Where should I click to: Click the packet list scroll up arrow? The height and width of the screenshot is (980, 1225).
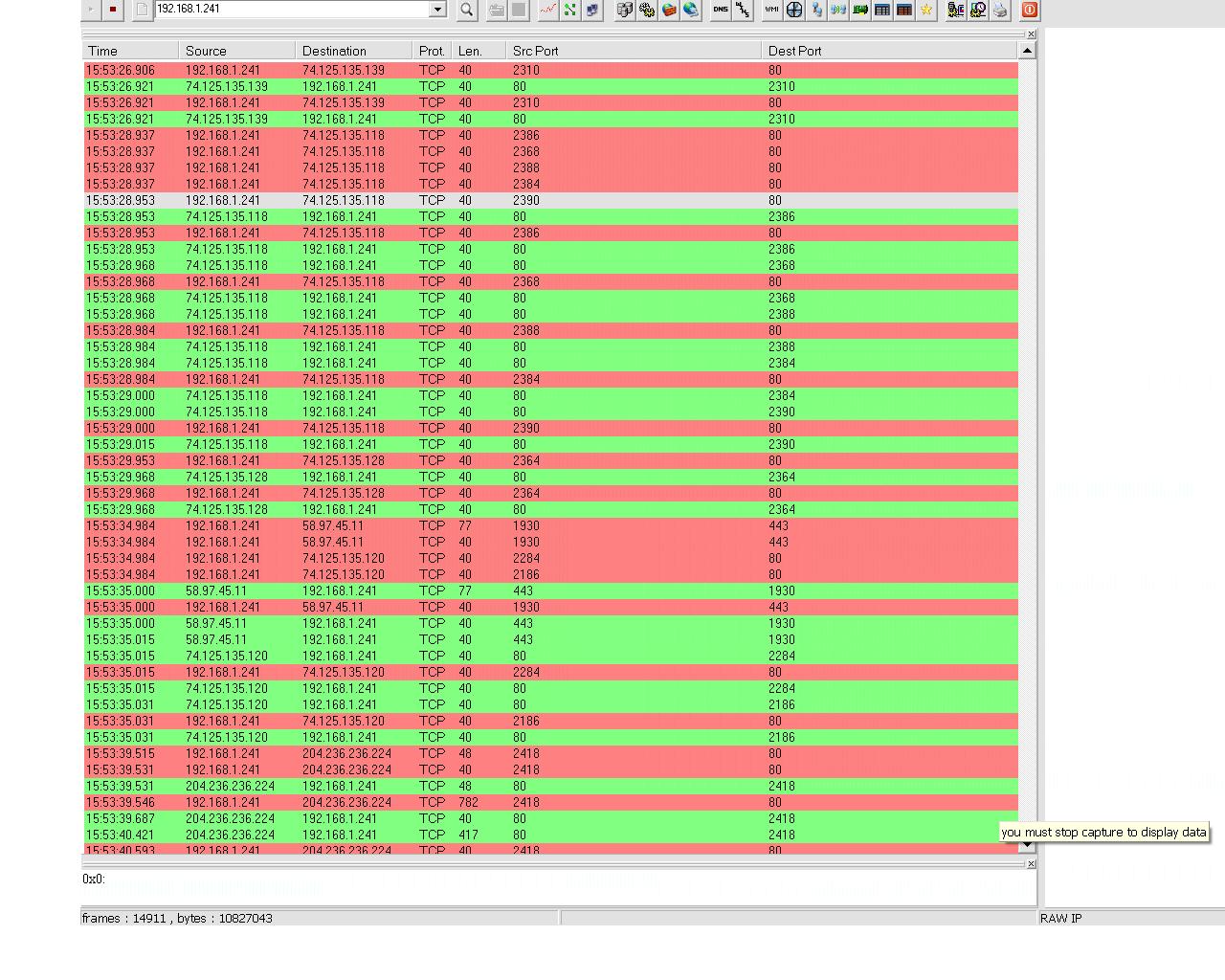1027,51
